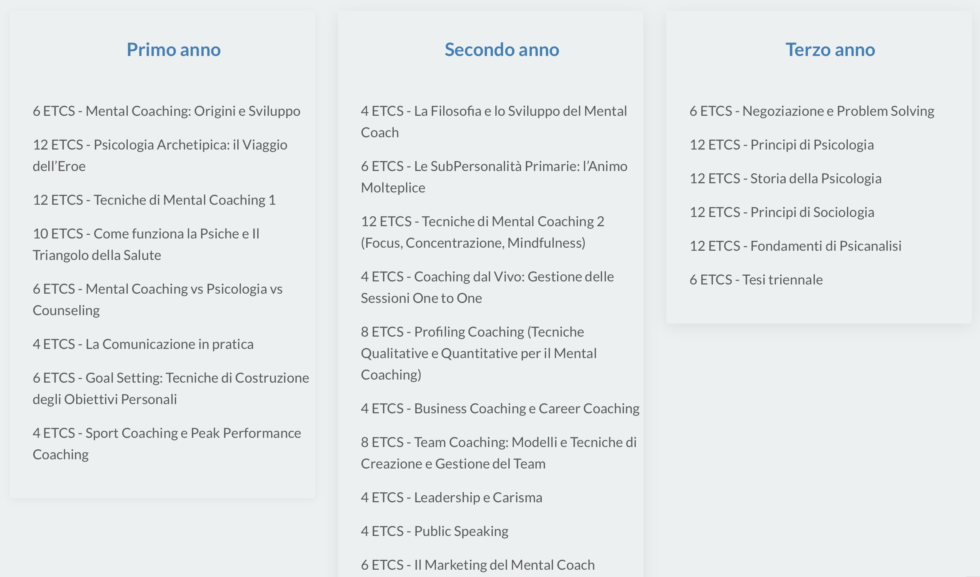Click Tecniche di Mental Coaching 2 entry

pyautogui.click(x=482, y=232)
